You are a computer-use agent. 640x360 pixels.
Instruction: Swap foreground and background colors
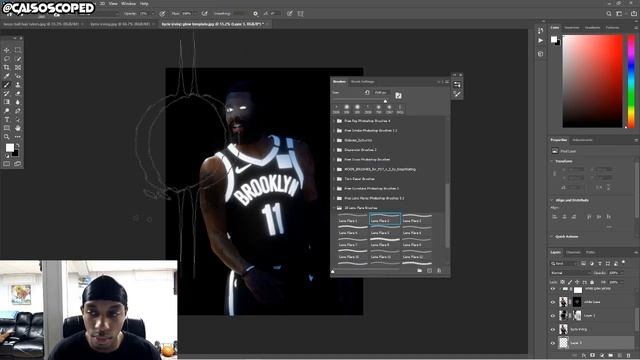point(18,145)
